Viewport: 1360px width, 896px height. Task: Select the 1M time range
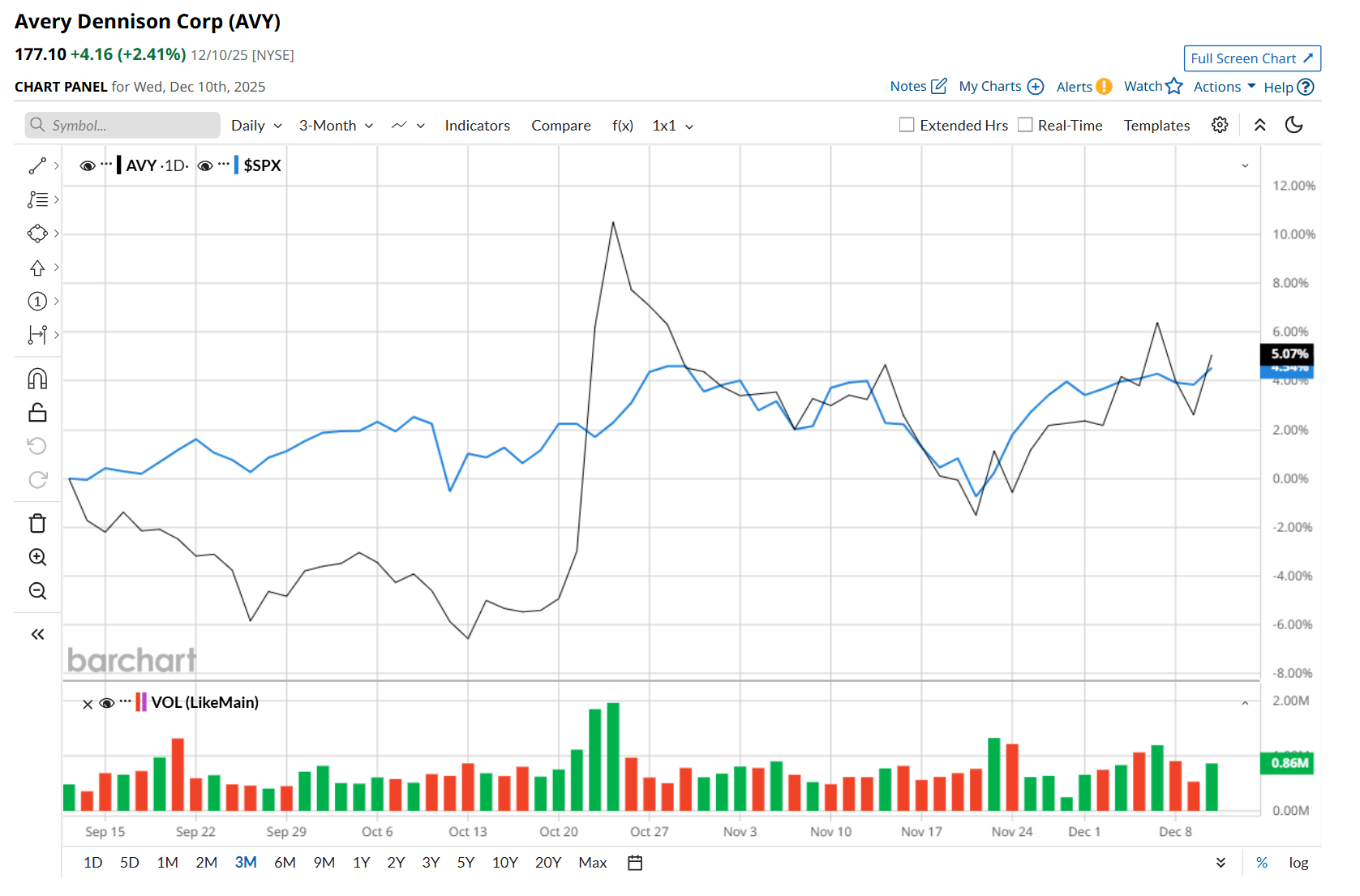tap(168, 863)
